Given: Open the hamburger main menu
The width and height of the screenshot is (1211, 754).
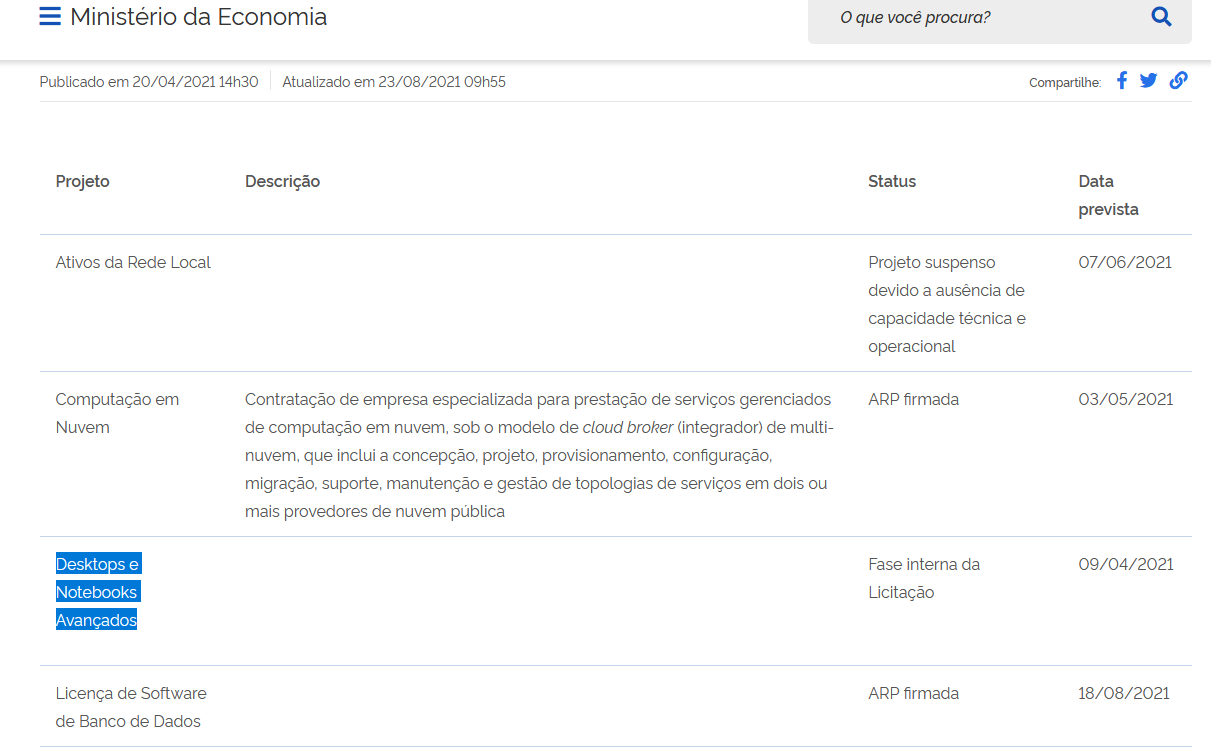Looking at the screenshot, I should 50,17.
